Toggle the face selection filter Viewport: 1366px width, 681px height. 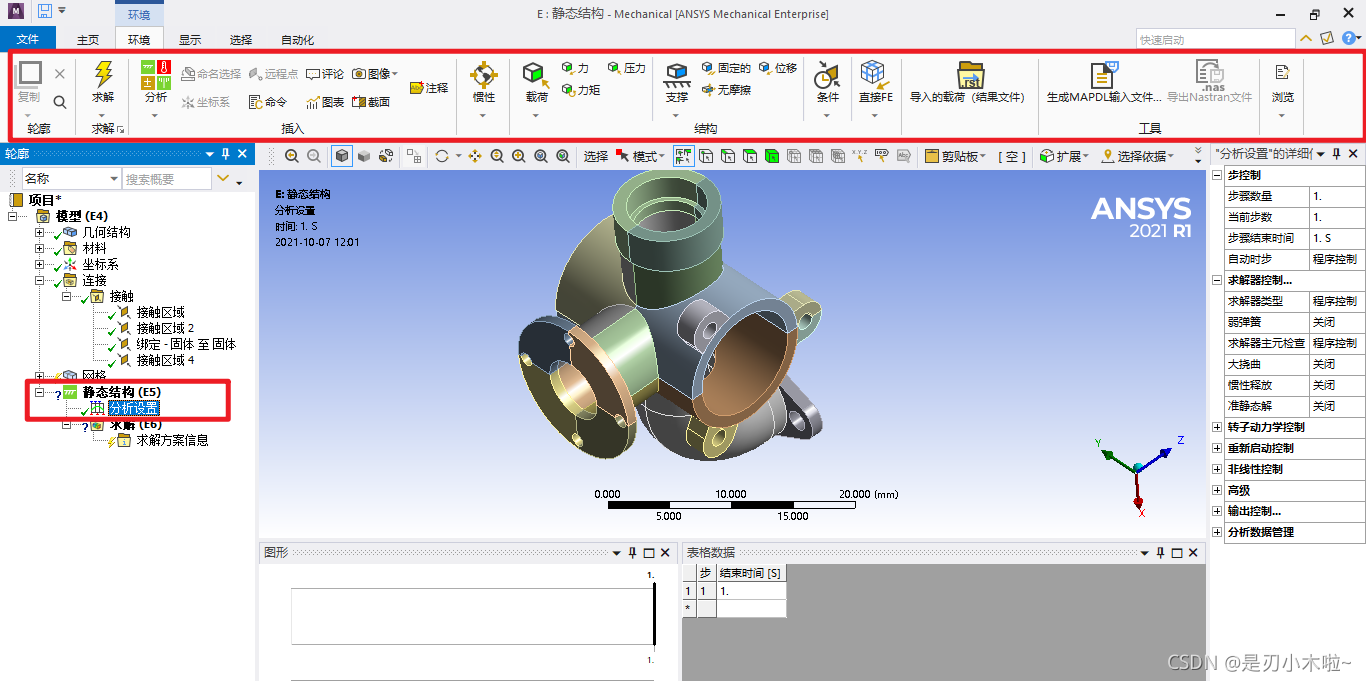point(750,156)
